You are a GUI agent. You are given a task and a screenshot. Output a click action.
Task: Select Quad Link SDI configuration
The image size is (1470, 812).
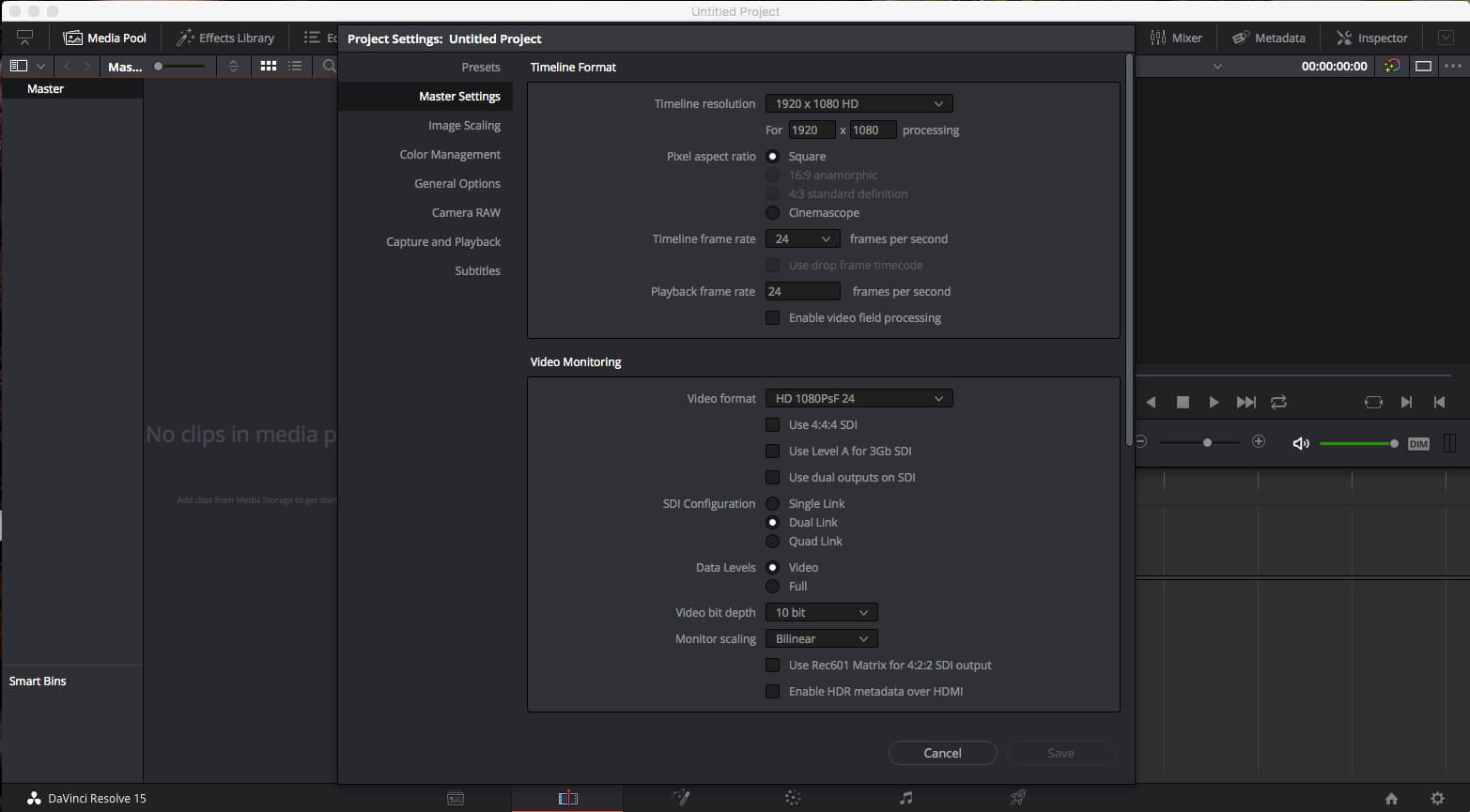point(772,541)
